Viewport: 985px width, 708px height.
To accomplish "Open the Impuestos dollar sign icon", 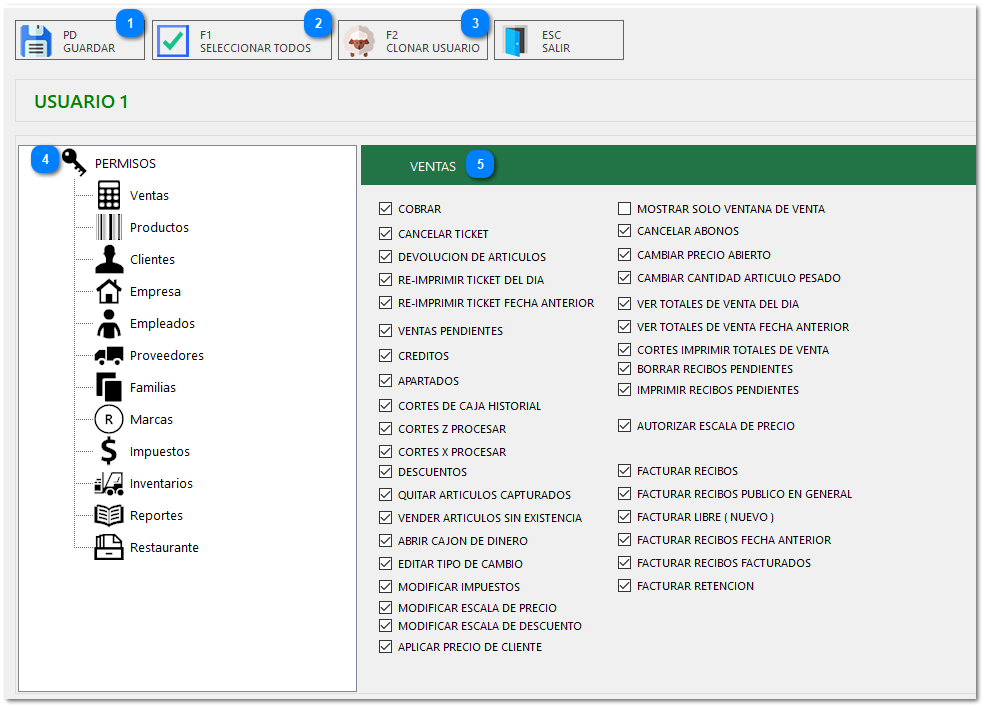I will [x=109, y=452].
